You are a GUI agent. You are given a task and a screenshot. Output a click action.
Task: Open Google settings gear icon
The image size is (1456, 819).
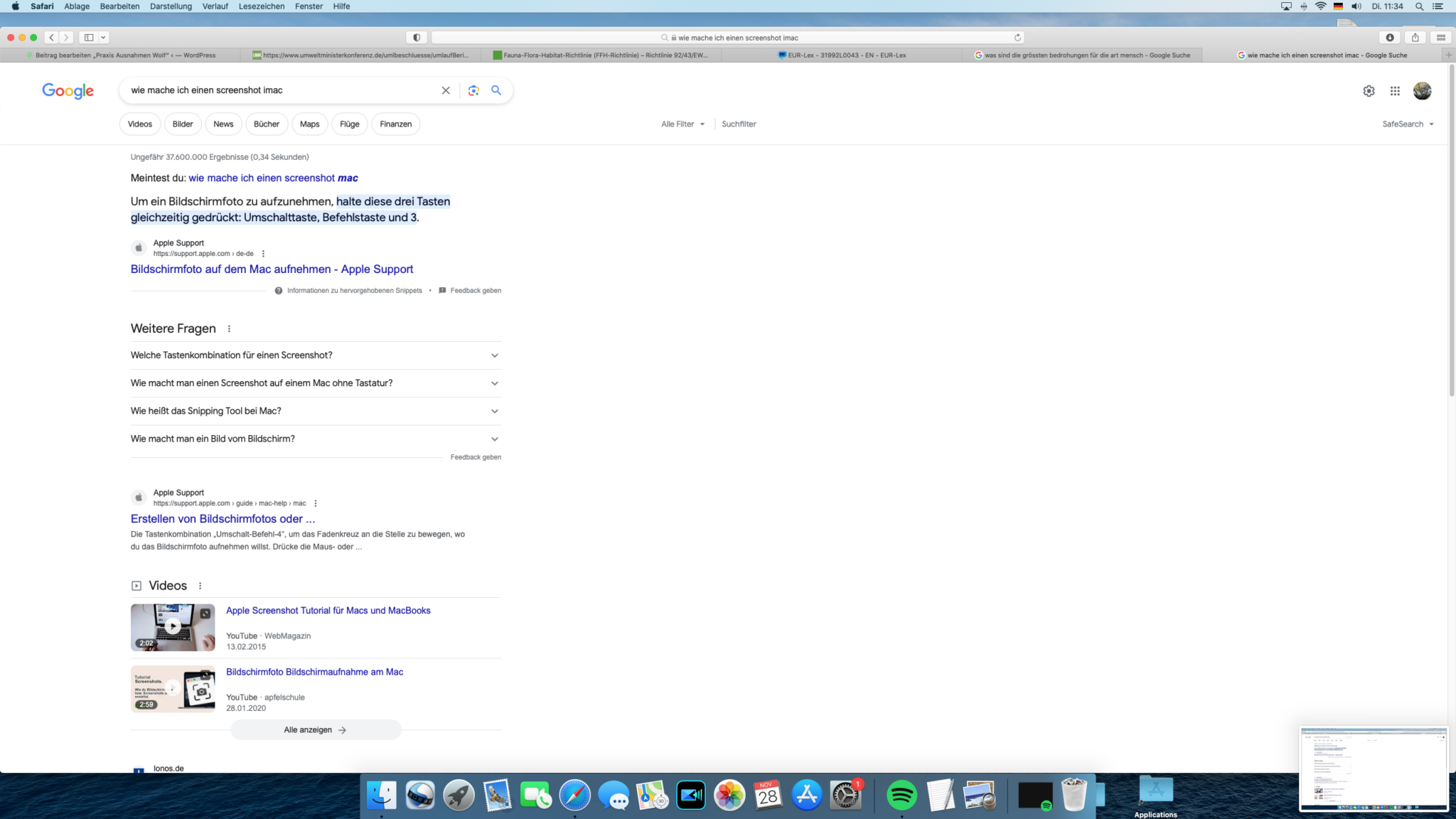point(1369,91)
